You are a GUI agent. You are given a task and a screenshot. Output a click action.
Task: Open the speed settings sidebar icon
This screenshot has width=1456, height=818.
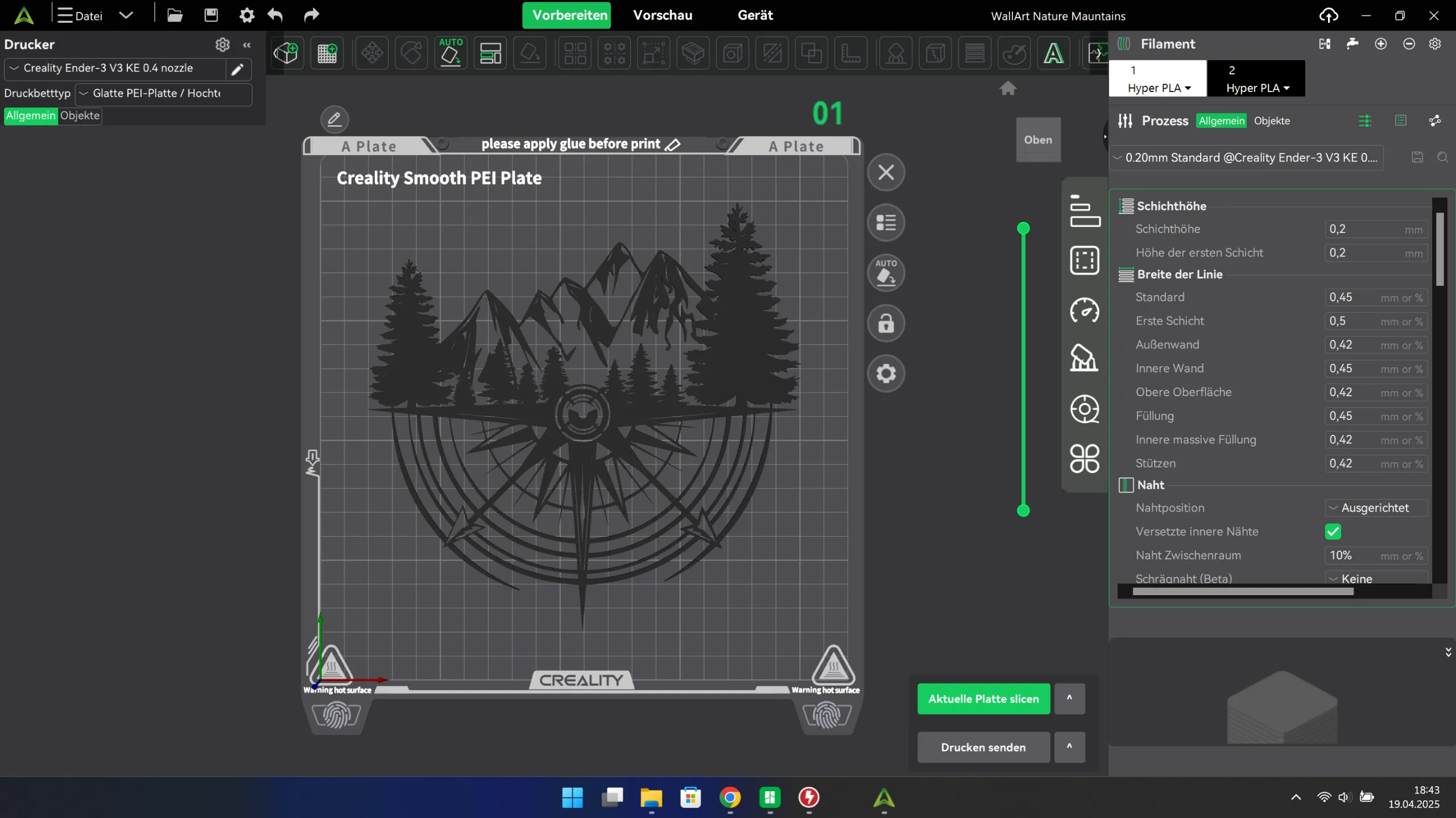(x=1084, y=310)
